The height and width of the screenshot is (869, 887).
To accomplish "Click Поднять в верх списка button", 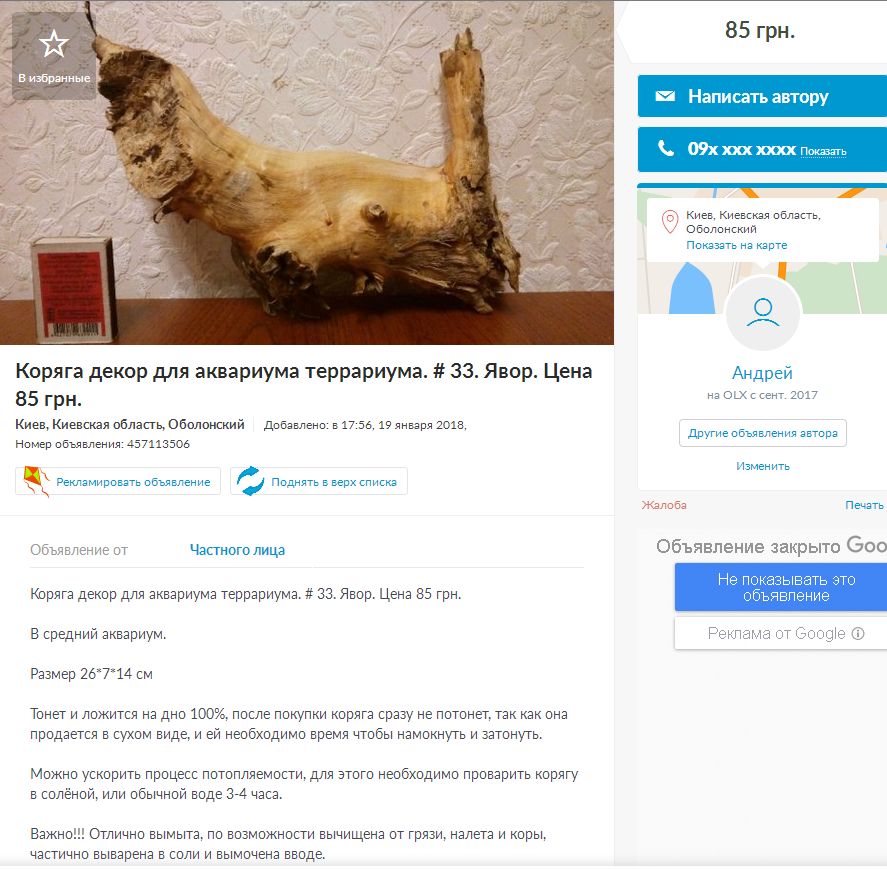I will [x=318, y=481].
